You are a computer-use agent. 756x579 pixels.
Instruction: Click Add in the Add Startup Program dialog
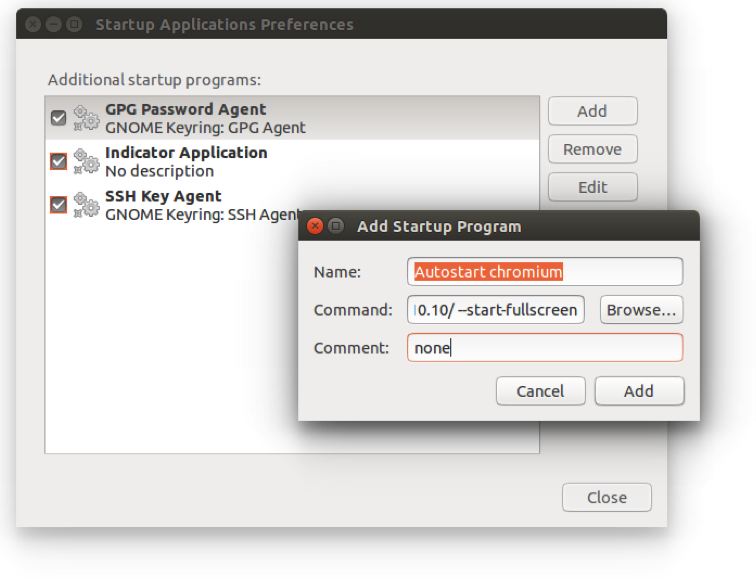[639, 391]
